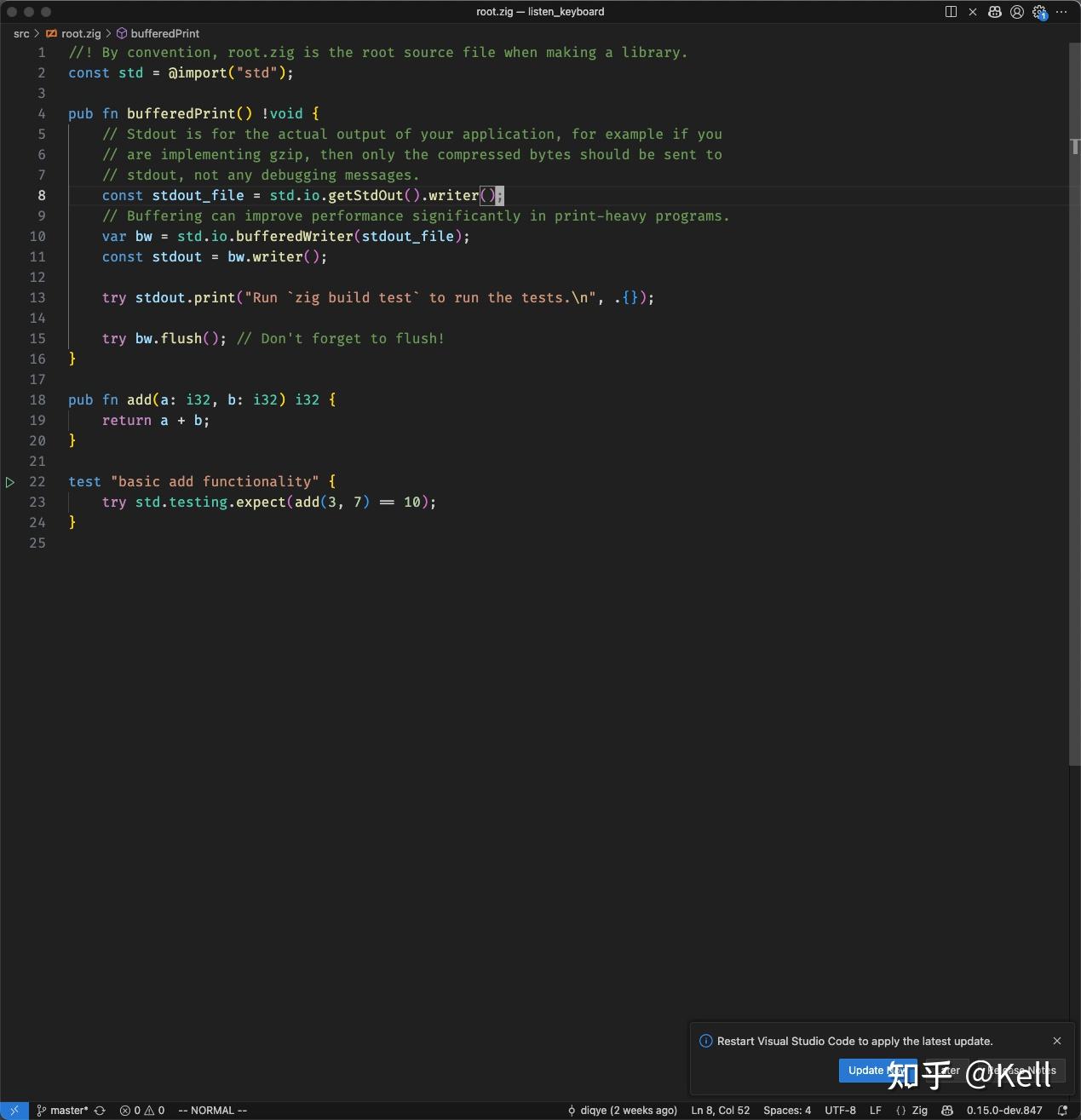The width and height of the screenshot is (1081, 1120).
Task: Show git blame diqye (2 weeks ago)
Action: click(623, 1111)
